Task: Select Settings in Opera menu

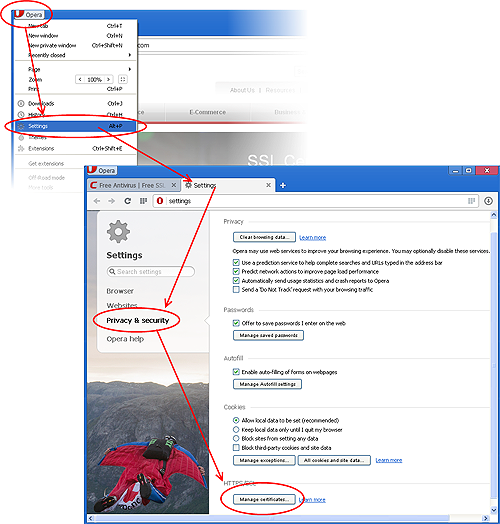Action: pos(76,126)
